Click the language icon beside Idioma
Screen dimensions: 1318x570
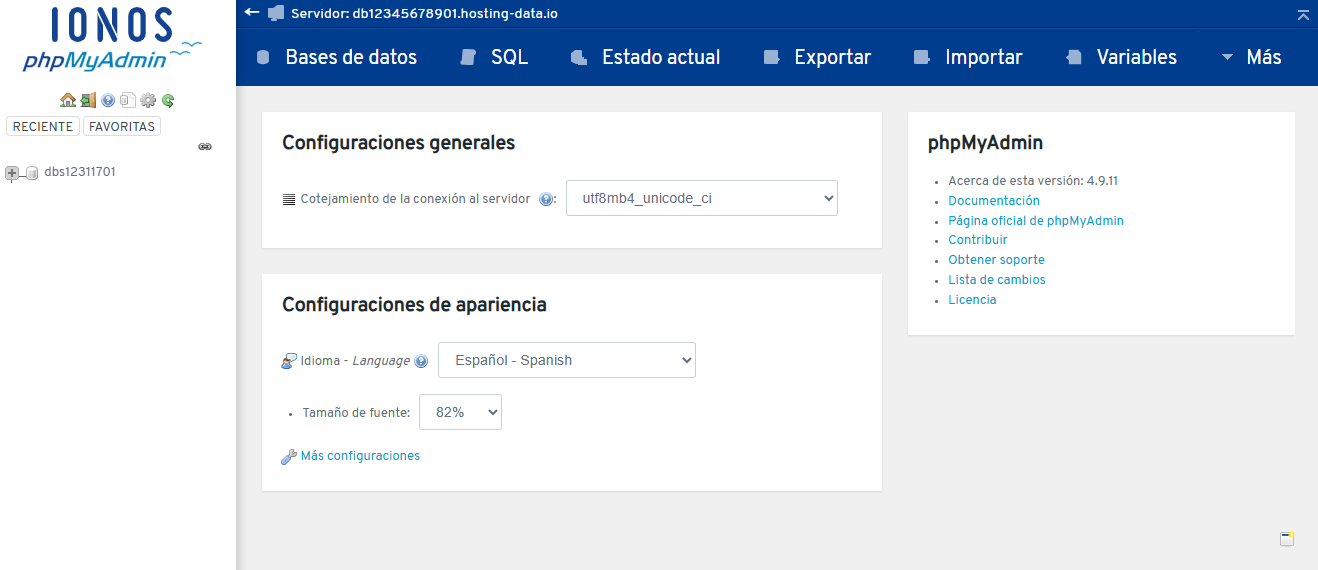click(x=289, y=361)
